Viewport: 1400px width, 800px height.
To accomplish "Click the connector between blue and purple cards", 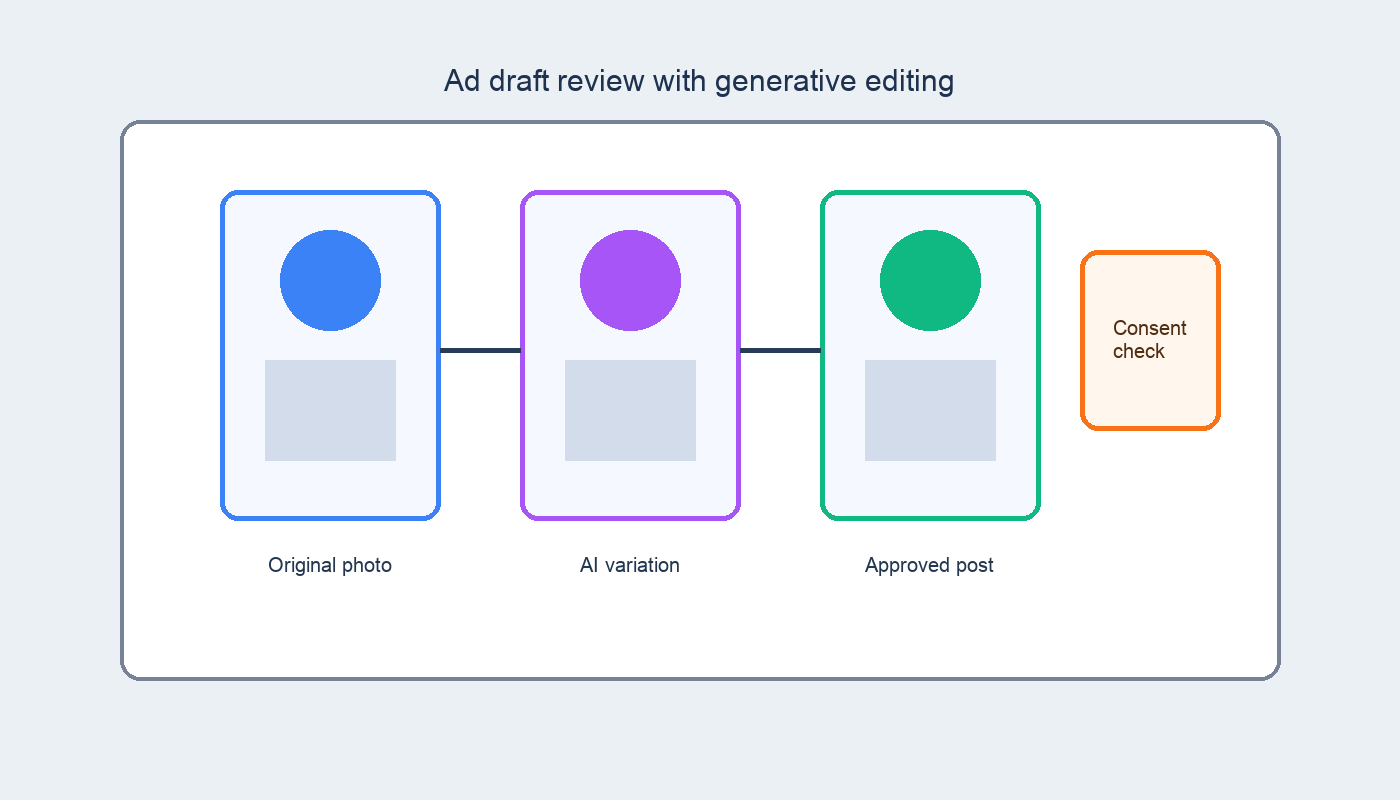I will [x=480, y=350].
